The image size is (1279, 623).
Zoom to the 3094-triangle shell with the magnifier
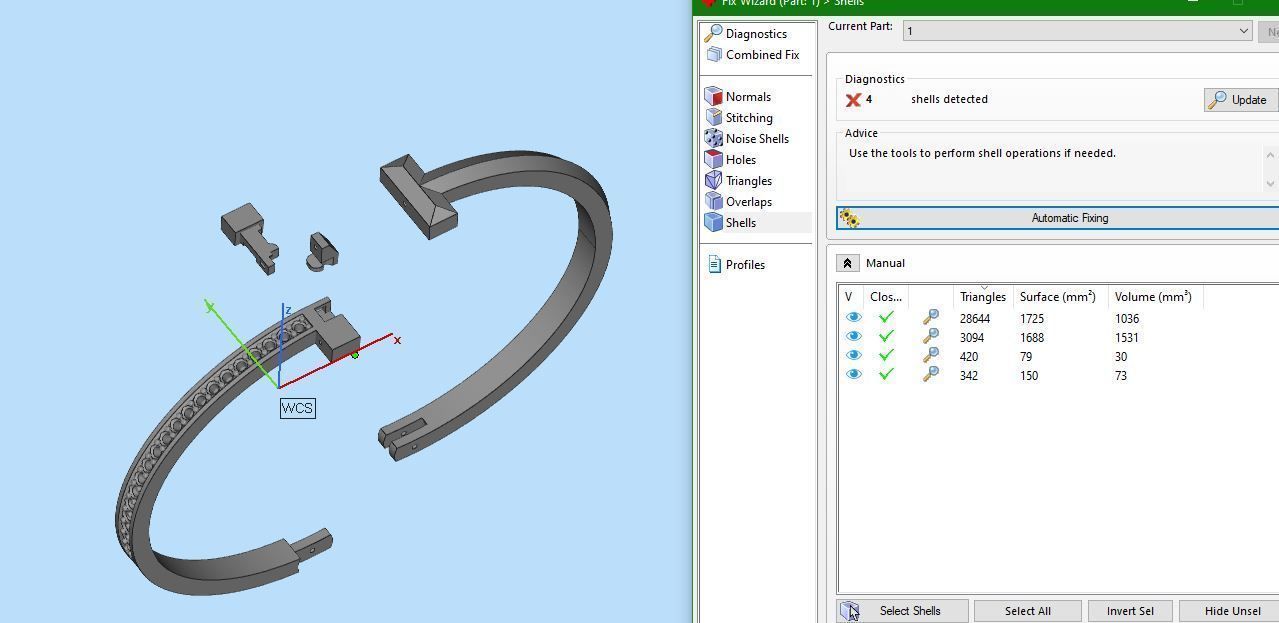point(930,337)
